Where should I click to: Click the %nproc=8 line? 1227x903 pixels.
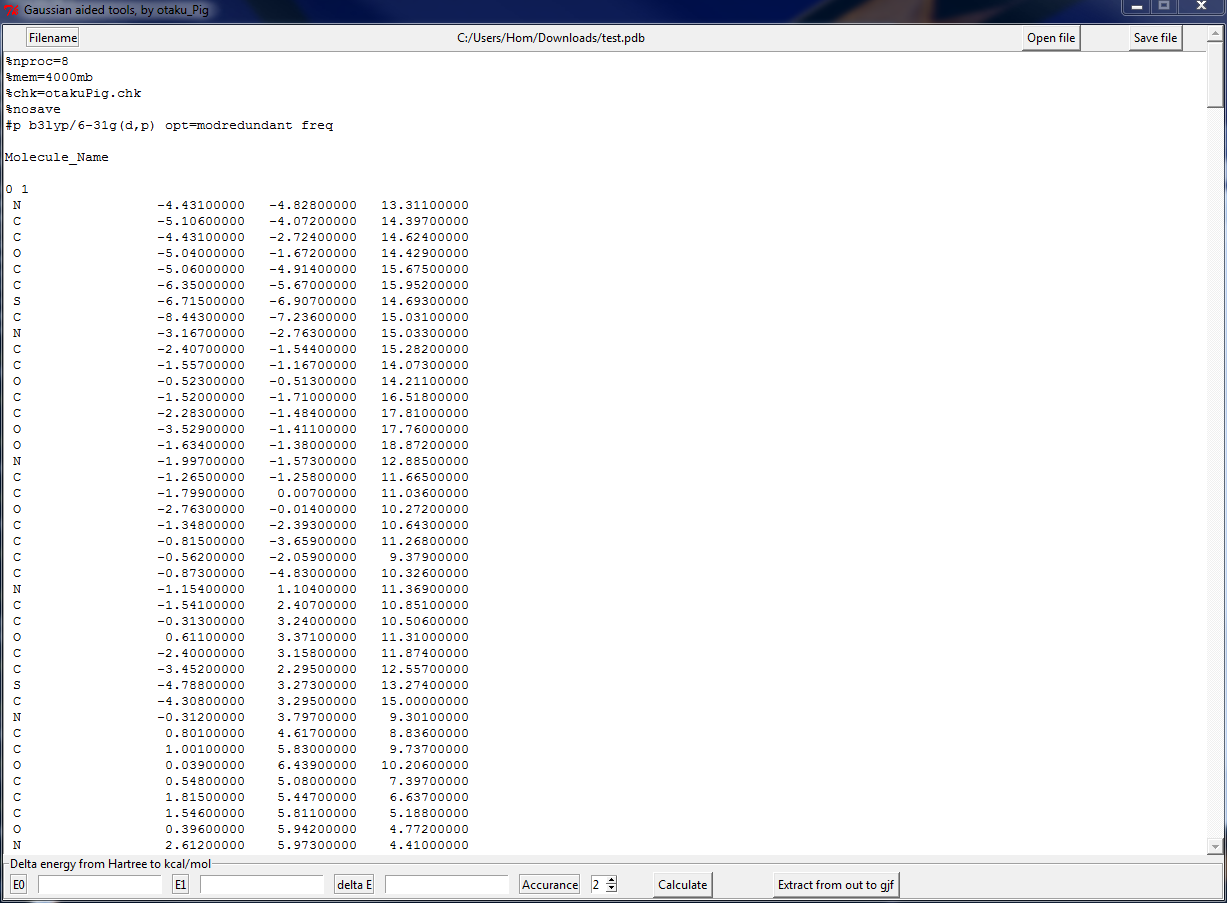[37, 61]
